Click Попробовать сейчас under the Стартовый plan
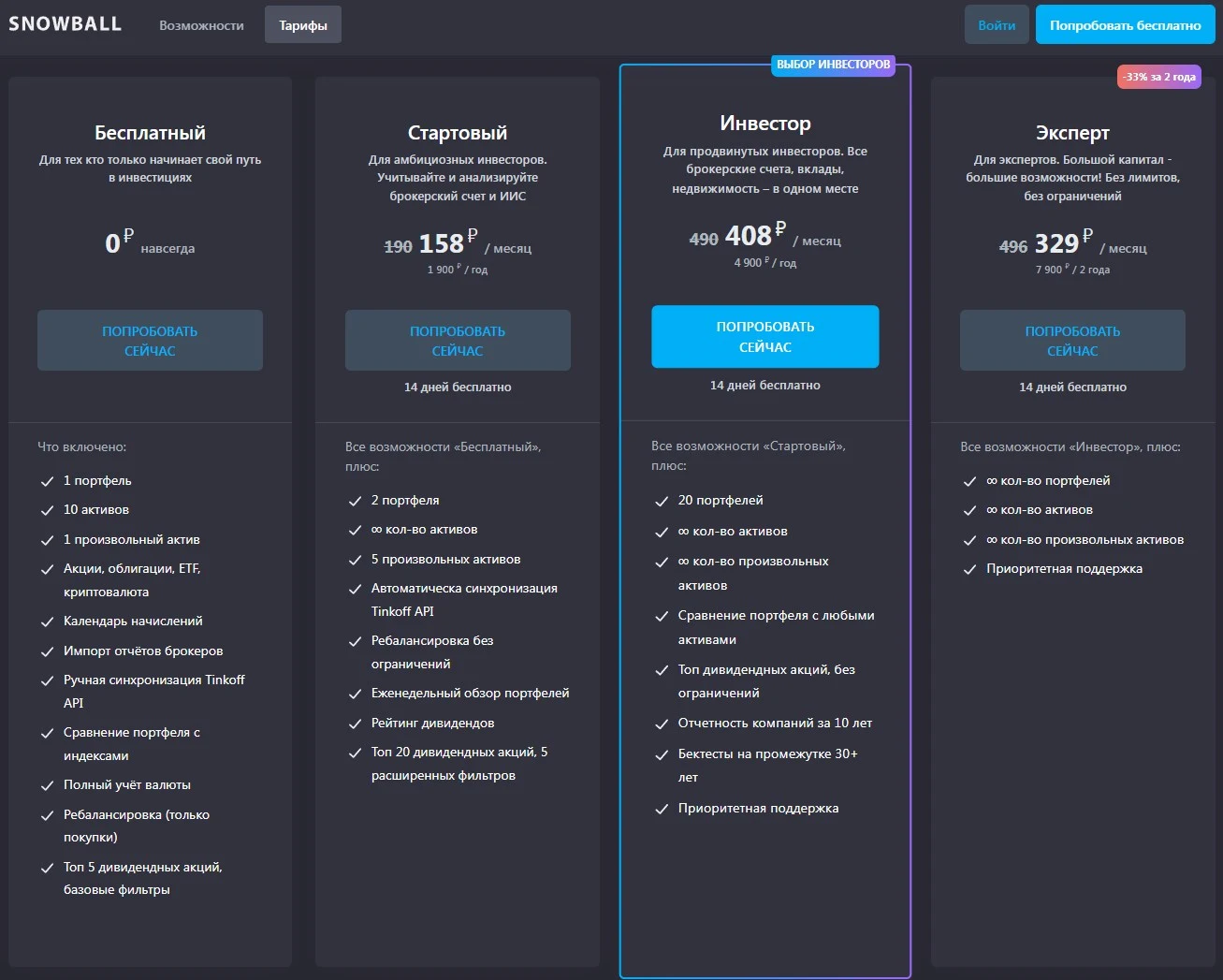 458,341
